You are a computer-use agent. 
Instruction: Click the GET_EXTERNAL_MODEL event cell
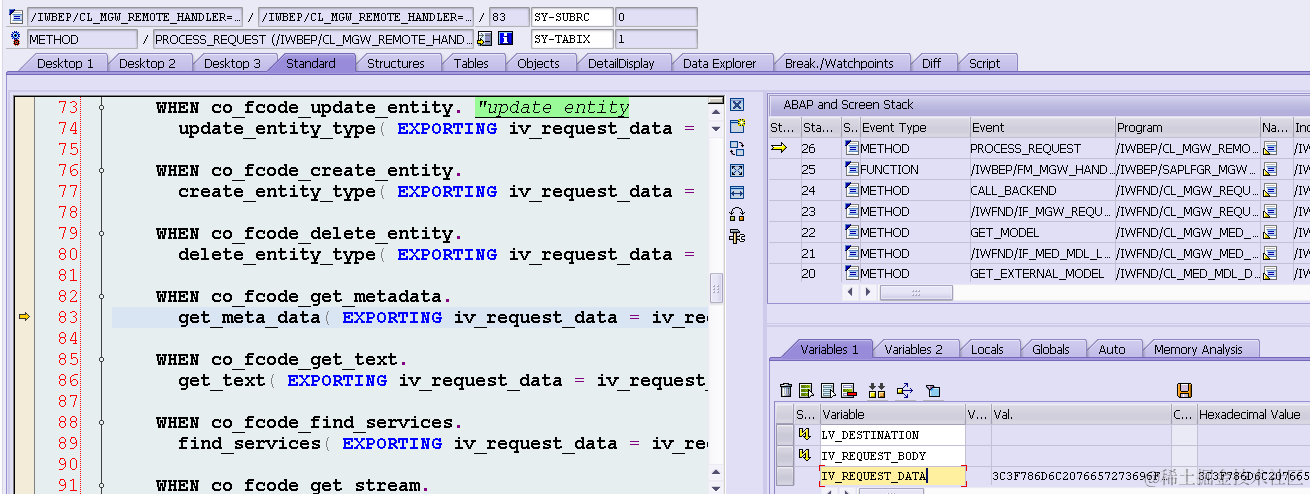(1041, 274)
